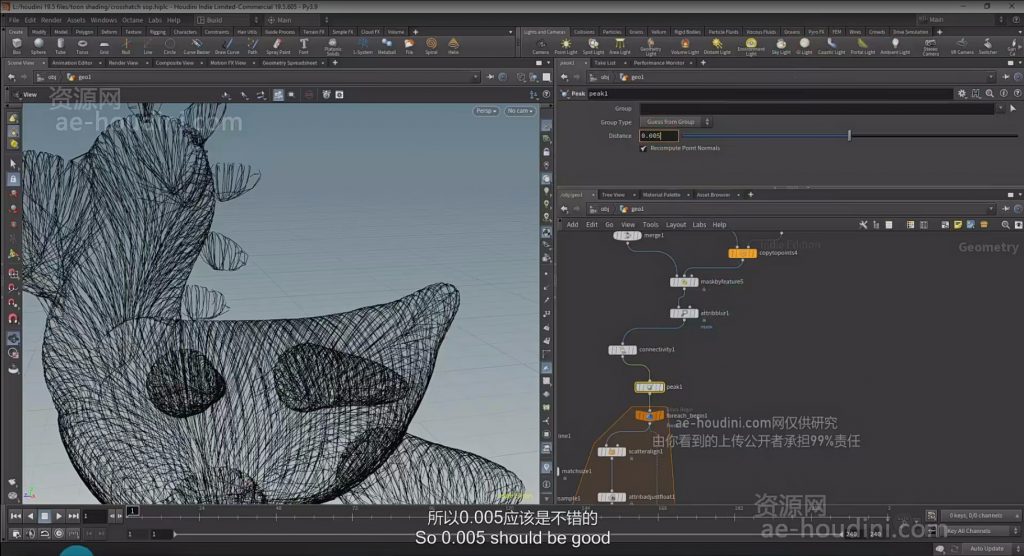Add a Point Light from shelf

(566, 46)
